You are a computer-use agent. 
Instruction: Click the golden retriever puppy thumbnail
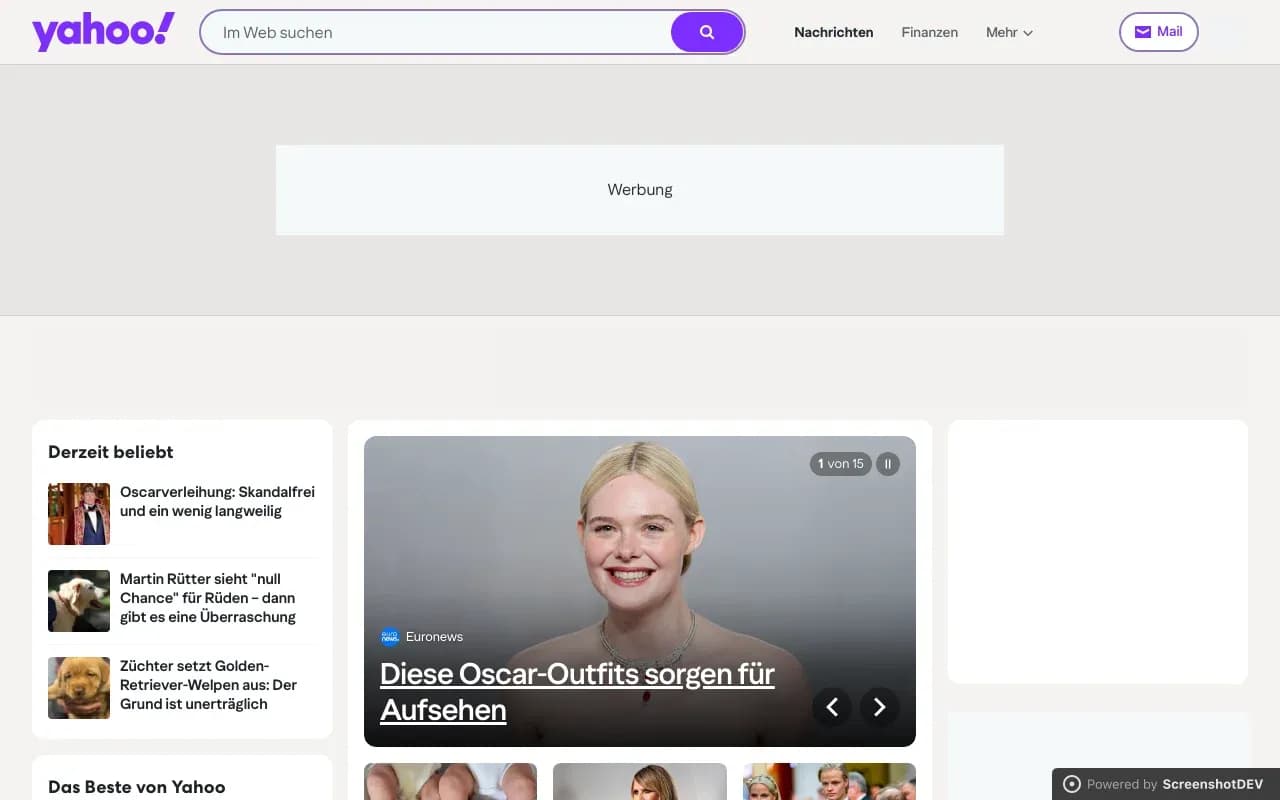79,688
